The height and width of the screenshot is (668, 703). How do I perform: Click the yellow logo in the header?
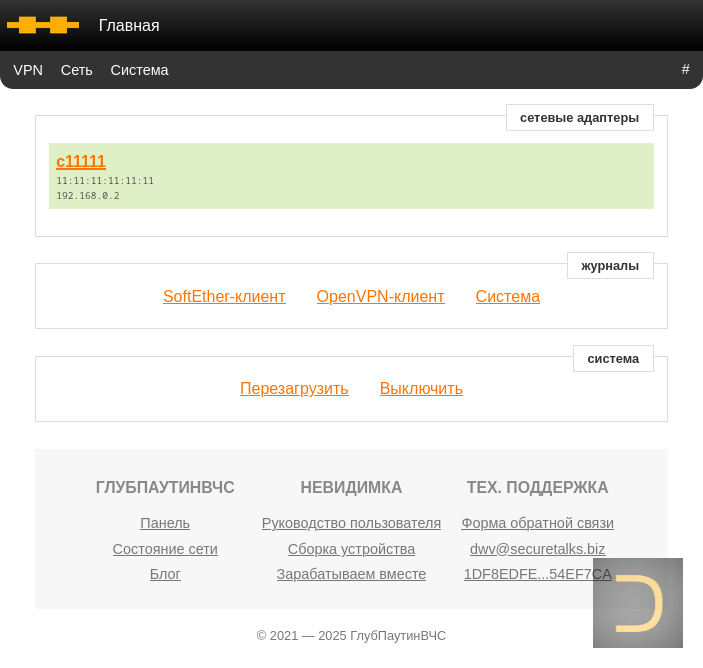point(43,25)
